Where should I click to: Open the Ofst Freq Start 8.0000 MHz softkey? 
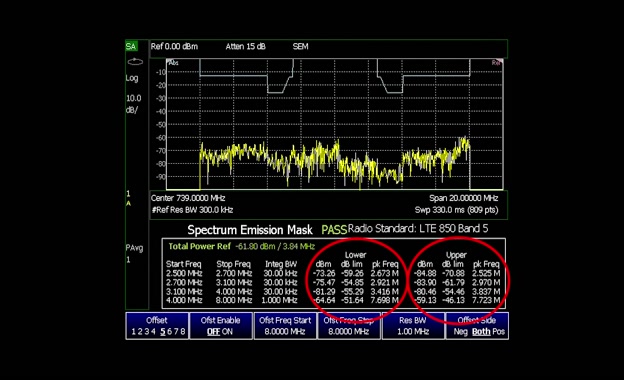285,326
